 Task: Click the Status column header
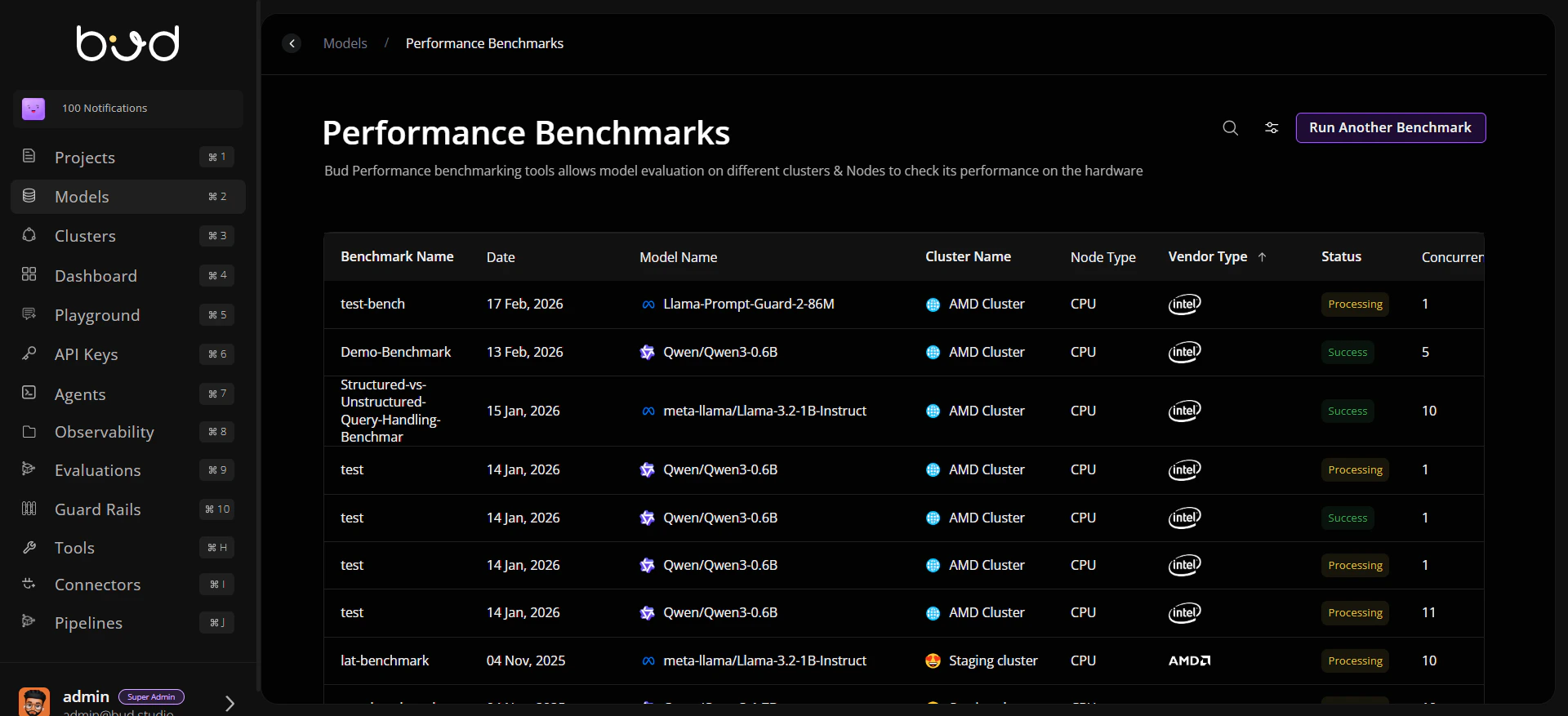pyautogui.click(x=1341, y=256)
